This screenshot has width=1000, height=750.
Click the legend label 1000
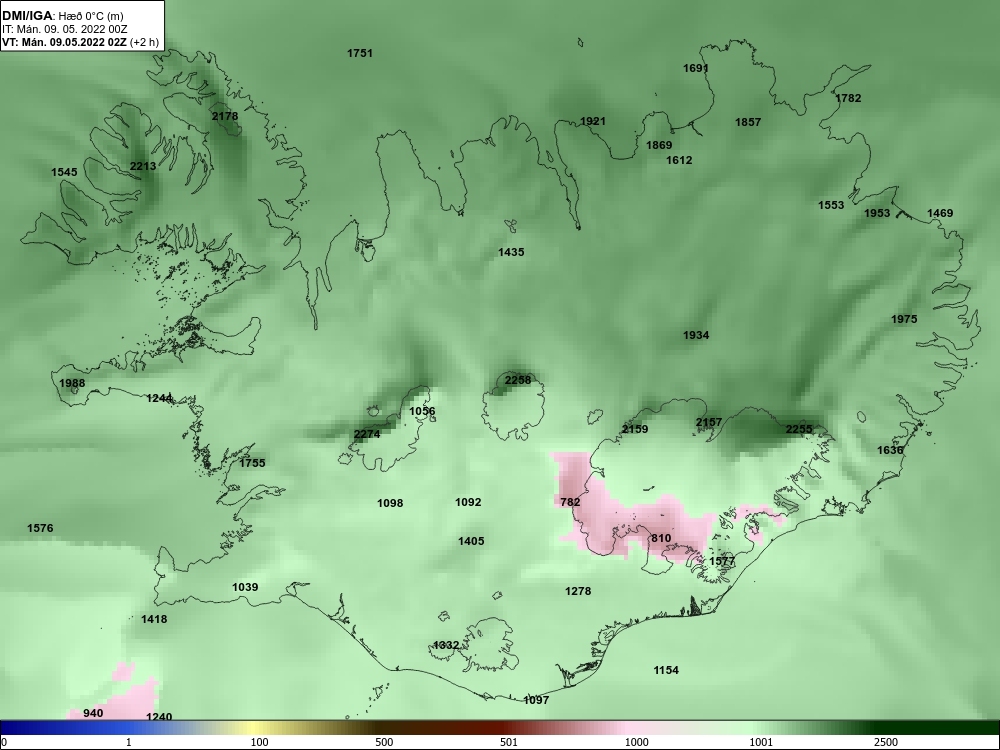pyautogui.click(x=636, y=742)
